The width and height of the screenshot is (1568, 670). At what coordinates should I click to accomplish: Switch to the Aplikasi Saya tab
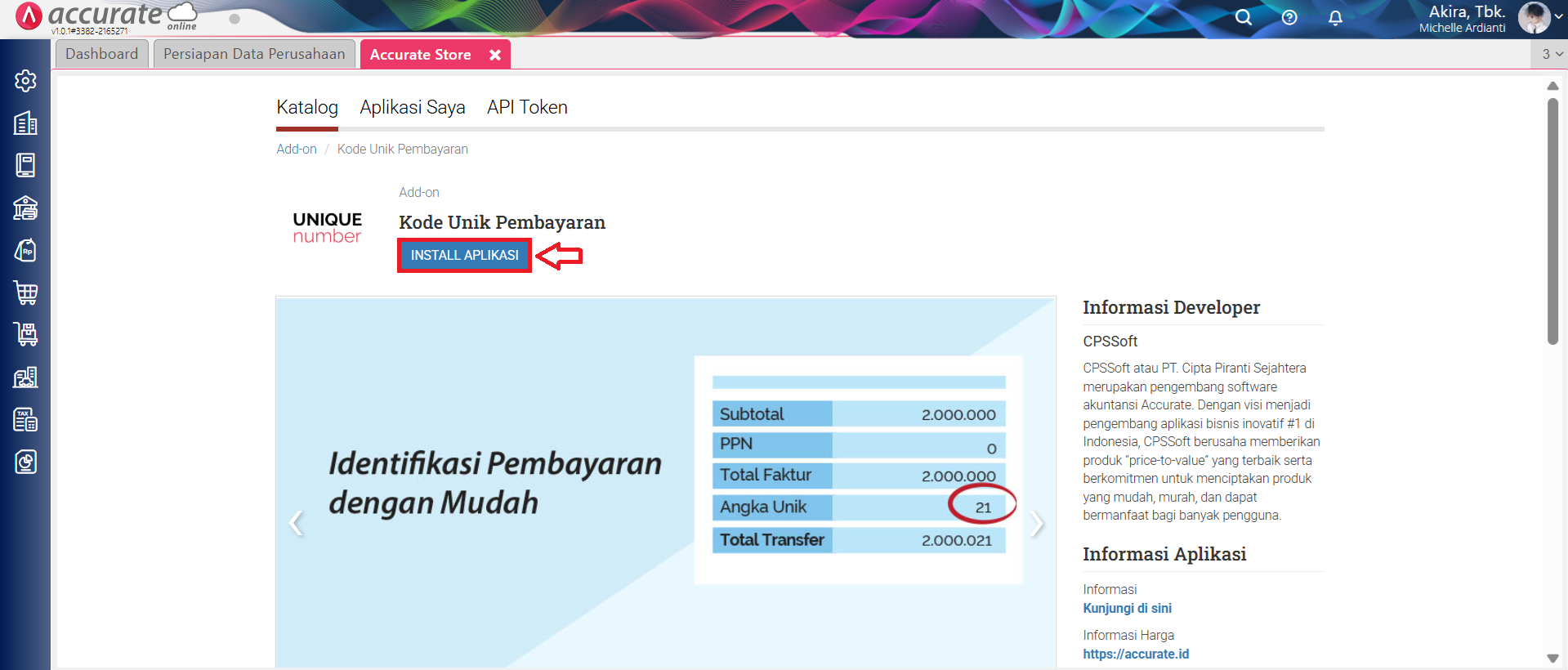click(412, 107)
